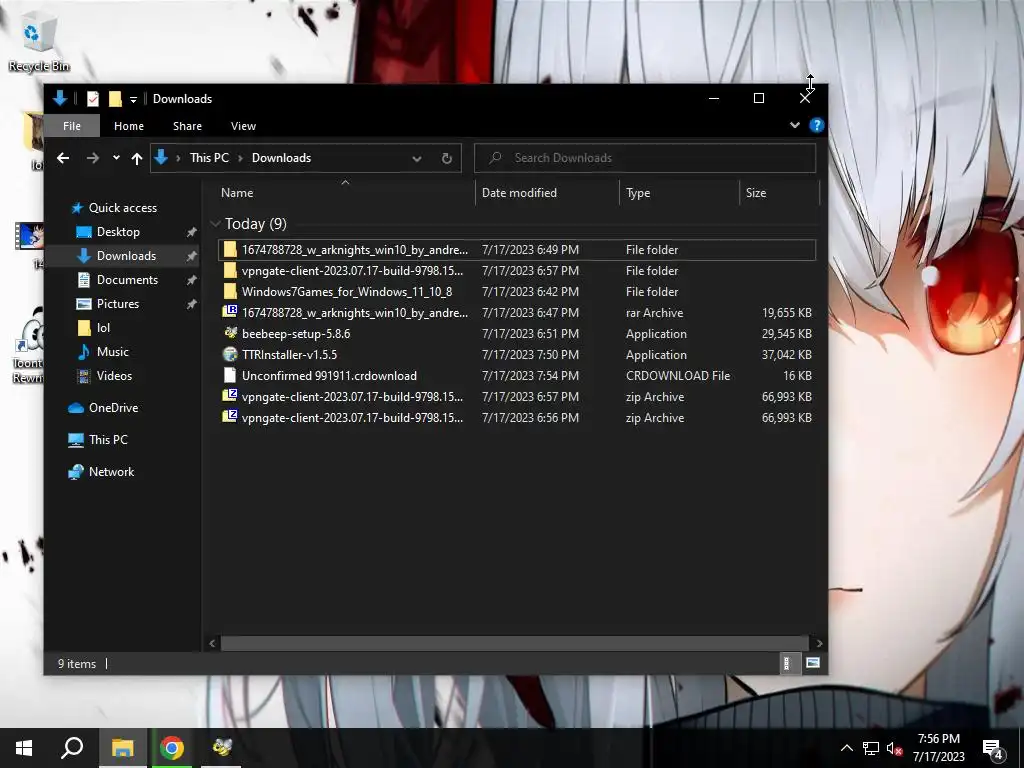Open the lol folder in the sidebar
1024x768 pixels.
[103, 328]
